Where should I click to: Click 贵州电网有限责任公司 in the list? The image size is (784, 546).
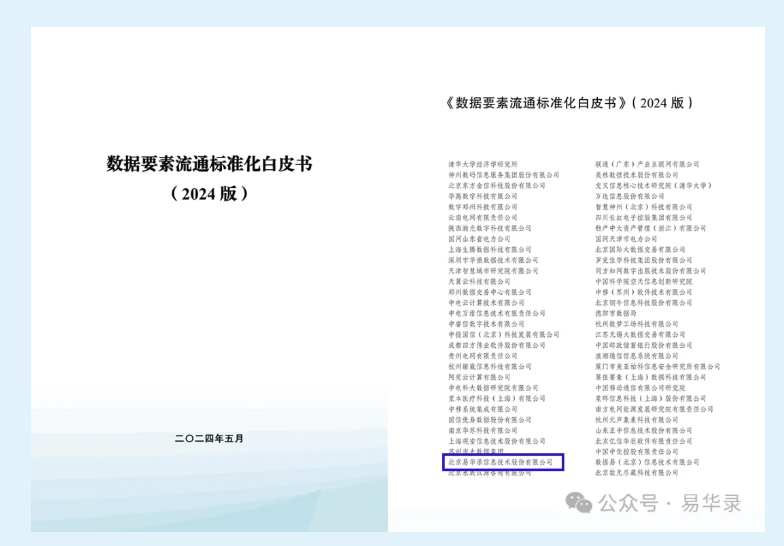tap(484, 356)
